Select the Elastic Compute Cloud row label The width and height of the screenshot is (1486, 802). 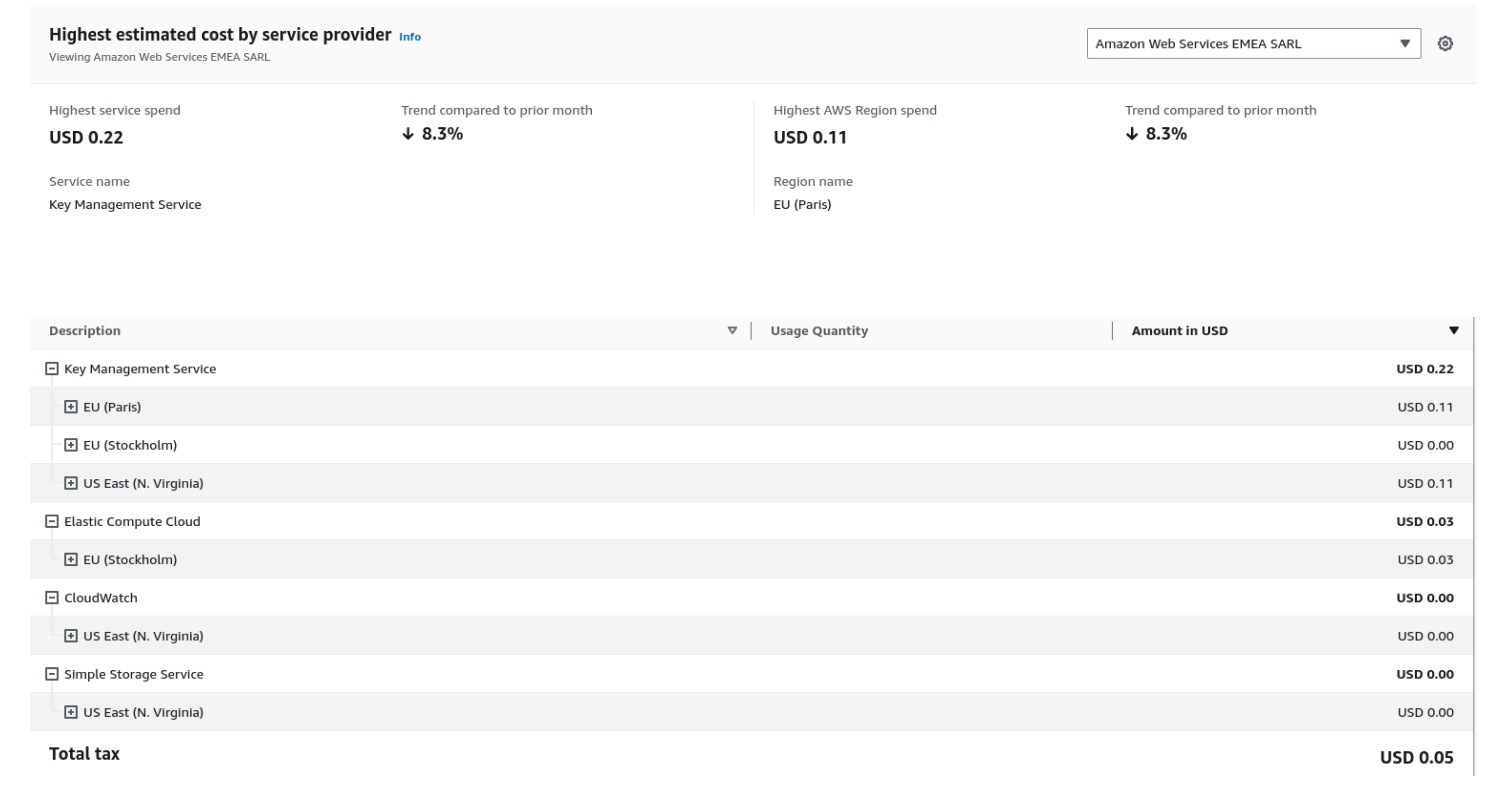(x=132, y=522)
